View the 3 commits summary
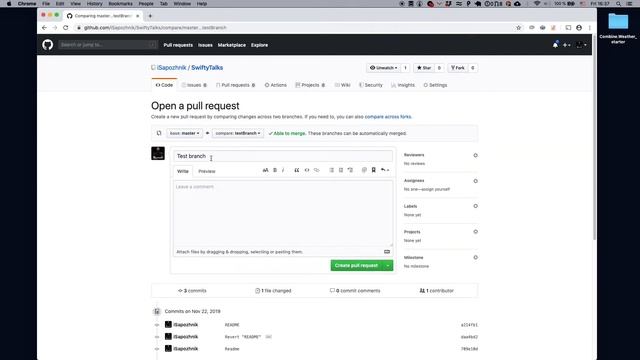This screenshot has height=360, width=640. tap(192, 291)
